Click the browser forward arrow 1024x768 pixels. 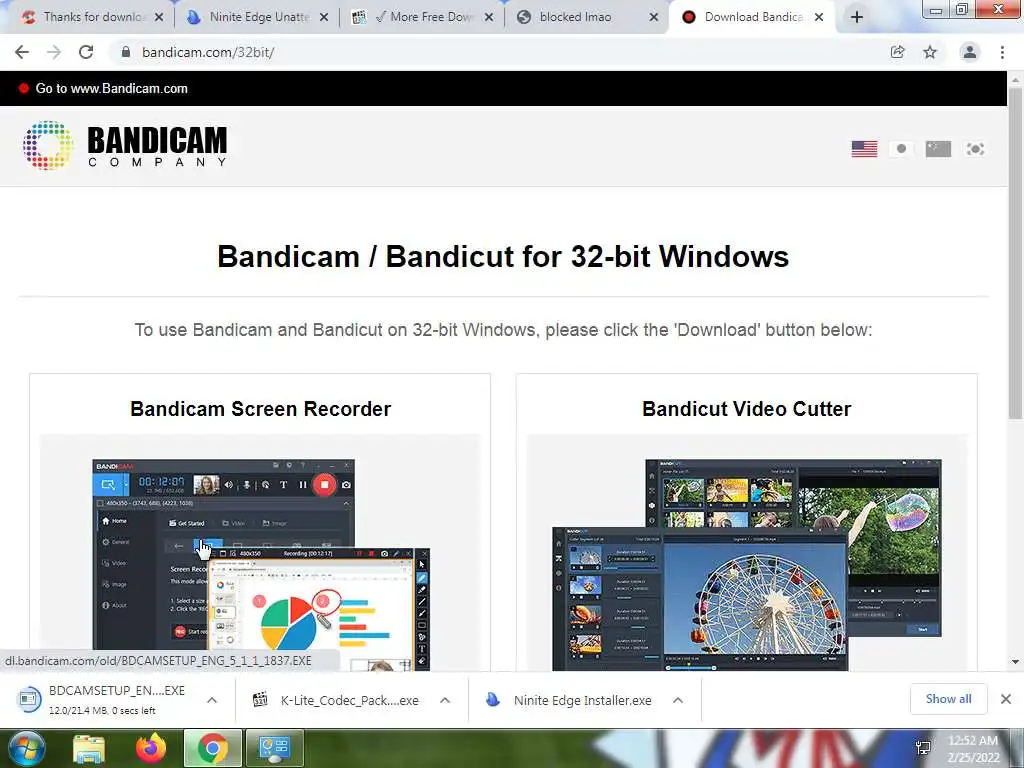[x=54, y=52]
